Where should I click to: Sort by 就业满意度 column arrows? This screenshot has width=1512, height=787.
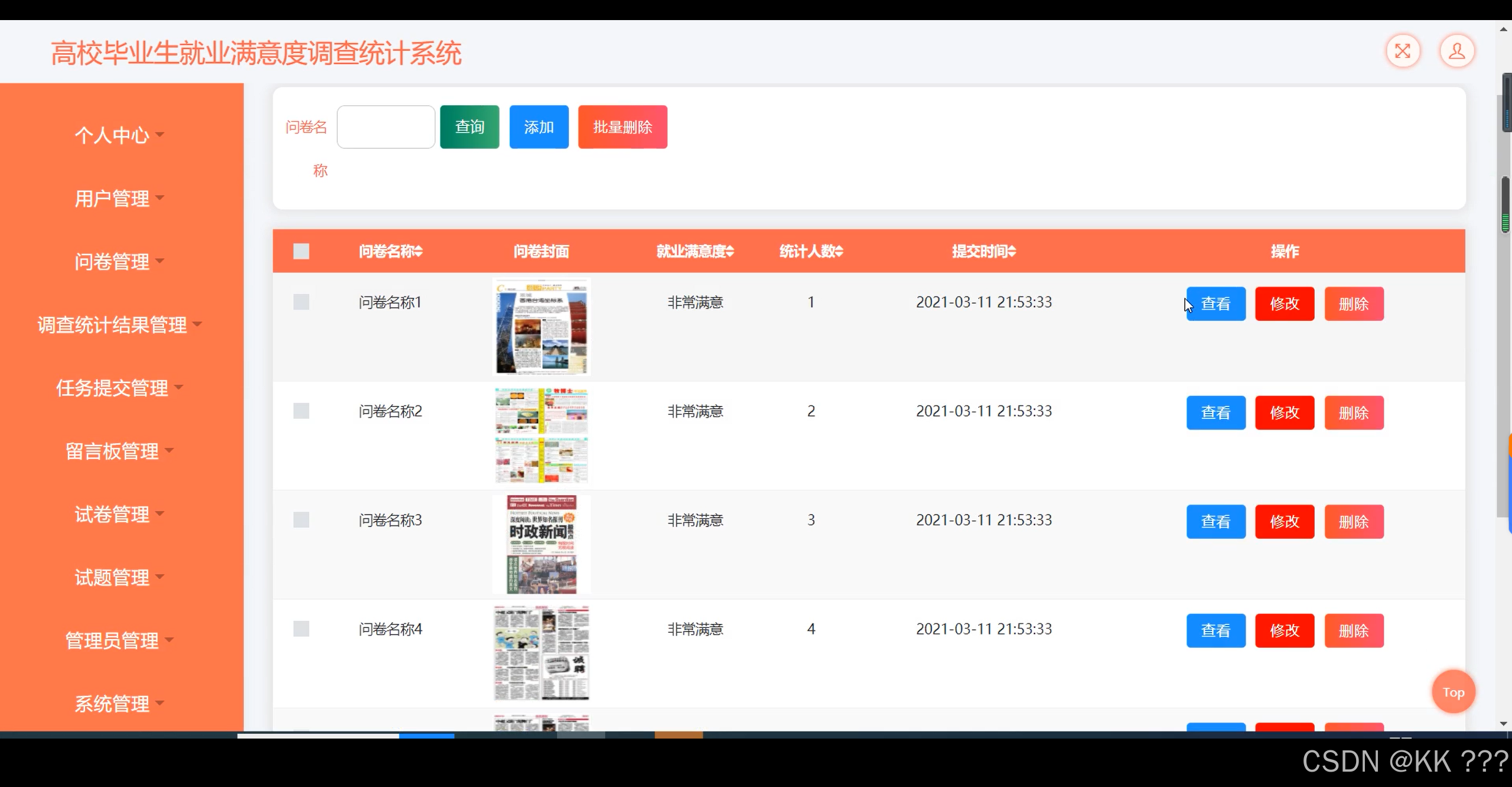730,252
